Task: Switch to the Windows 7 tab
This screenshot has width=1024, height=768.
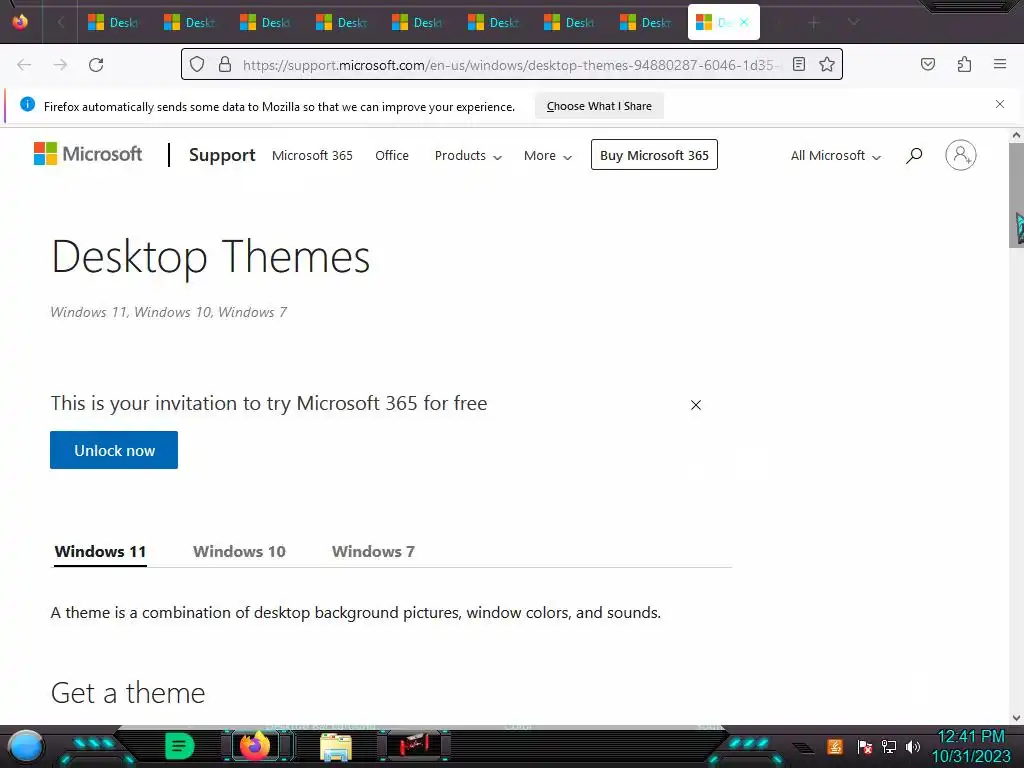Action: pyautogui.click(x=373, y=551)
